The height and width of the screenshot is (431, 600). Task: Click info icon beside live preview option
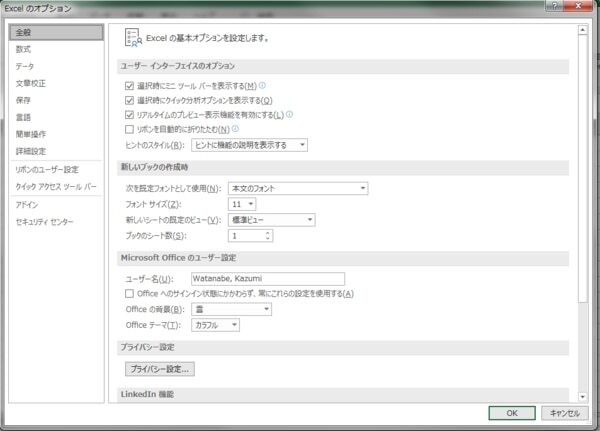tap(289, 115)
